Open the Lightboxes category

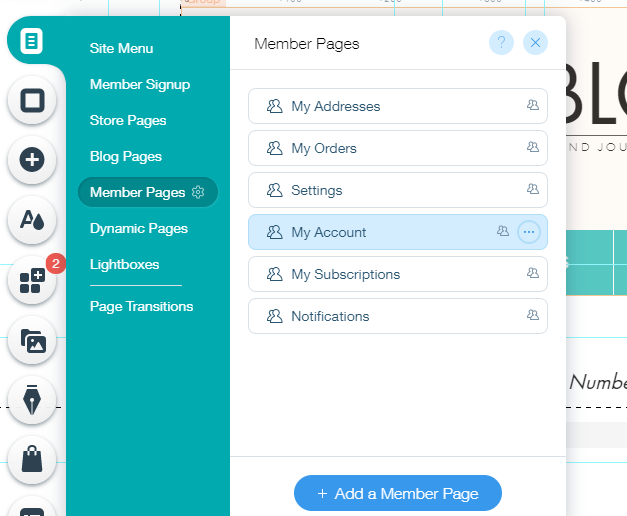[124, 264]
